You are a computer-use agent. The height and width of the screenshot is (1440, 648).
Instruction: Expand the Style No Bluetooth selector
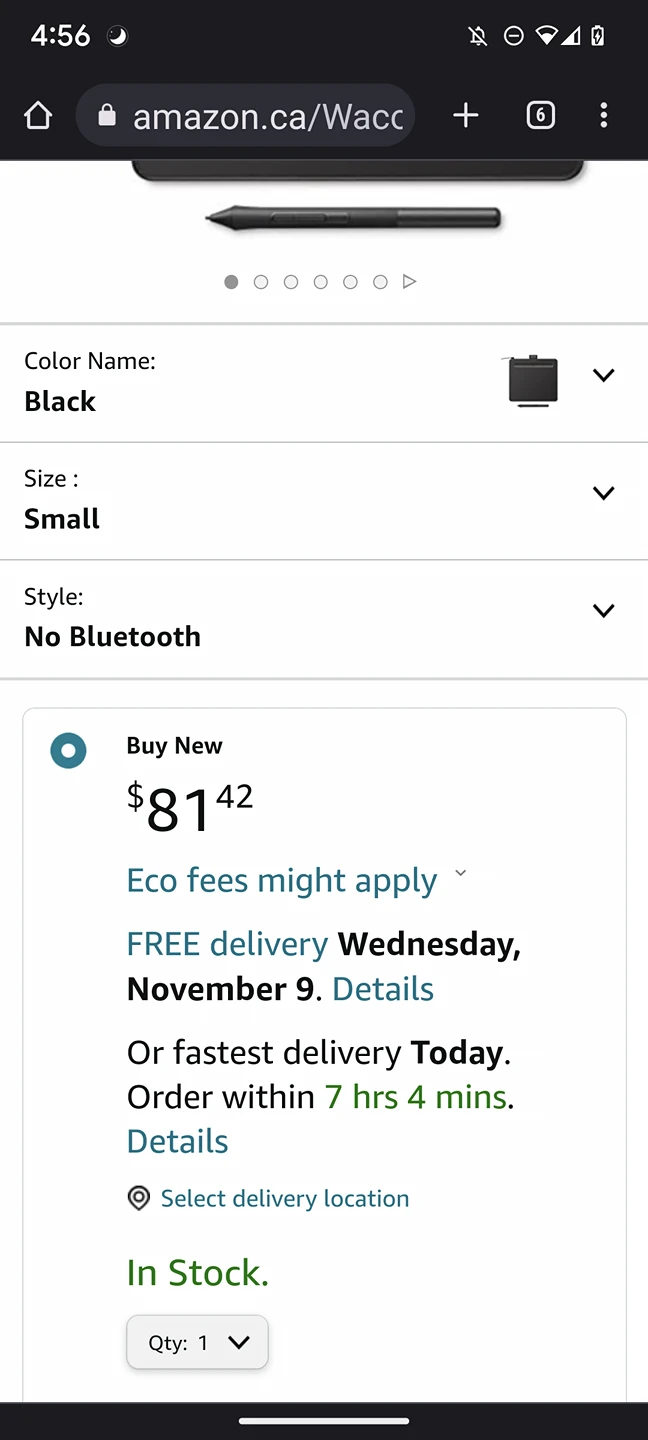[324, 619]
